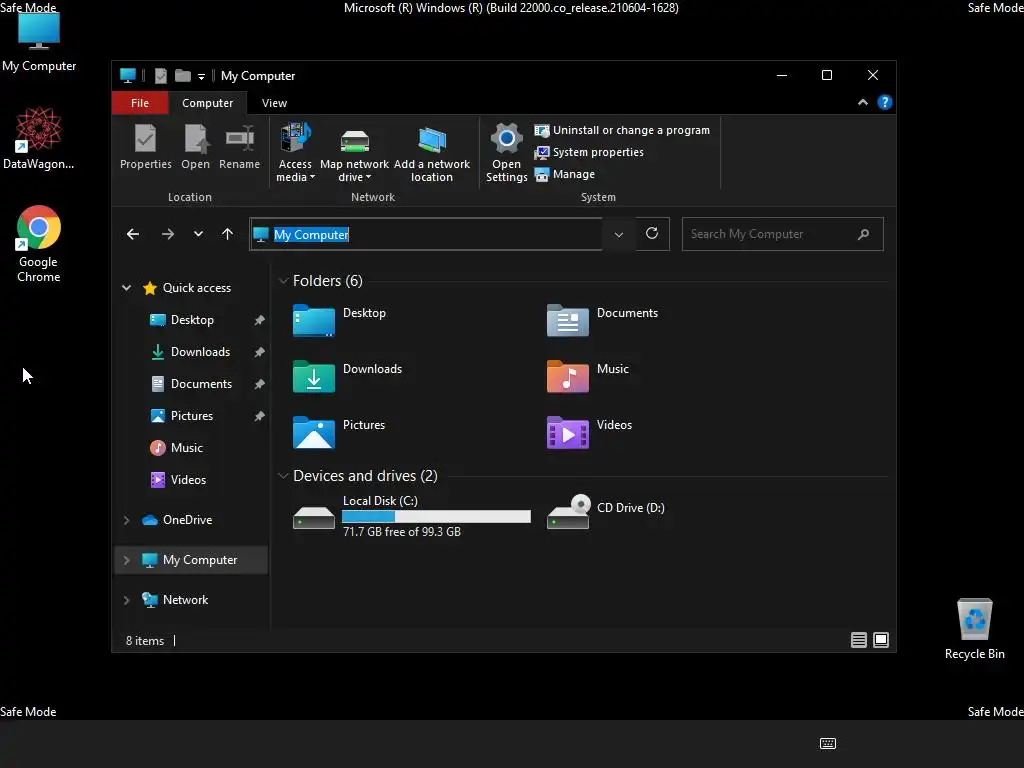Select Downloads in Quick access sidebar
Screen dimensions: 1024x768
tap(200, 352)
